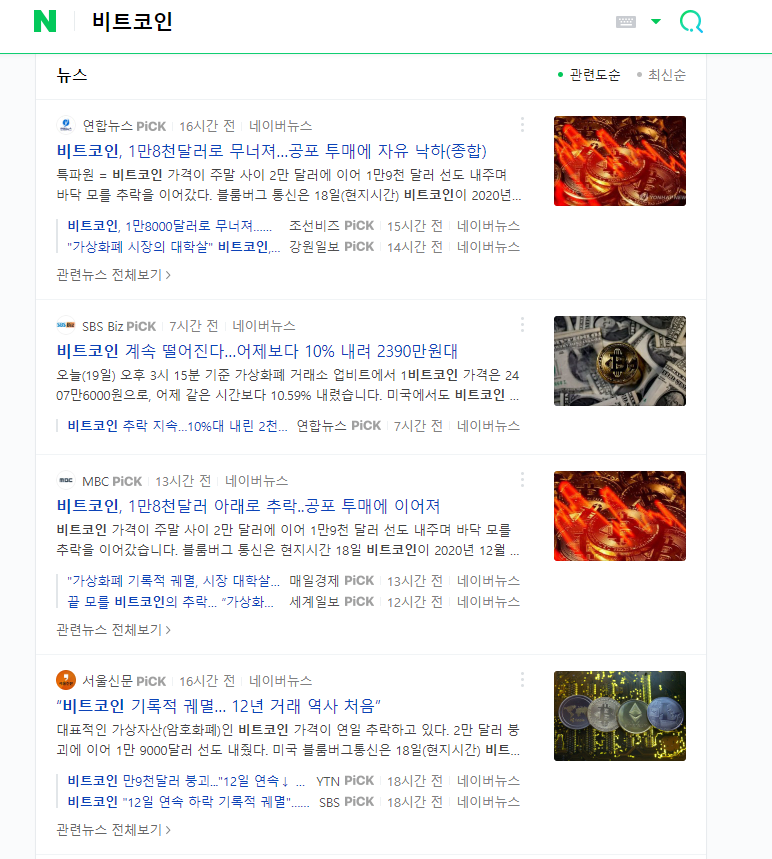The width and height of the screenshot is (772, 859).
Task: Open the on-screen keyboard icon
Action: [x=626, y=22]
